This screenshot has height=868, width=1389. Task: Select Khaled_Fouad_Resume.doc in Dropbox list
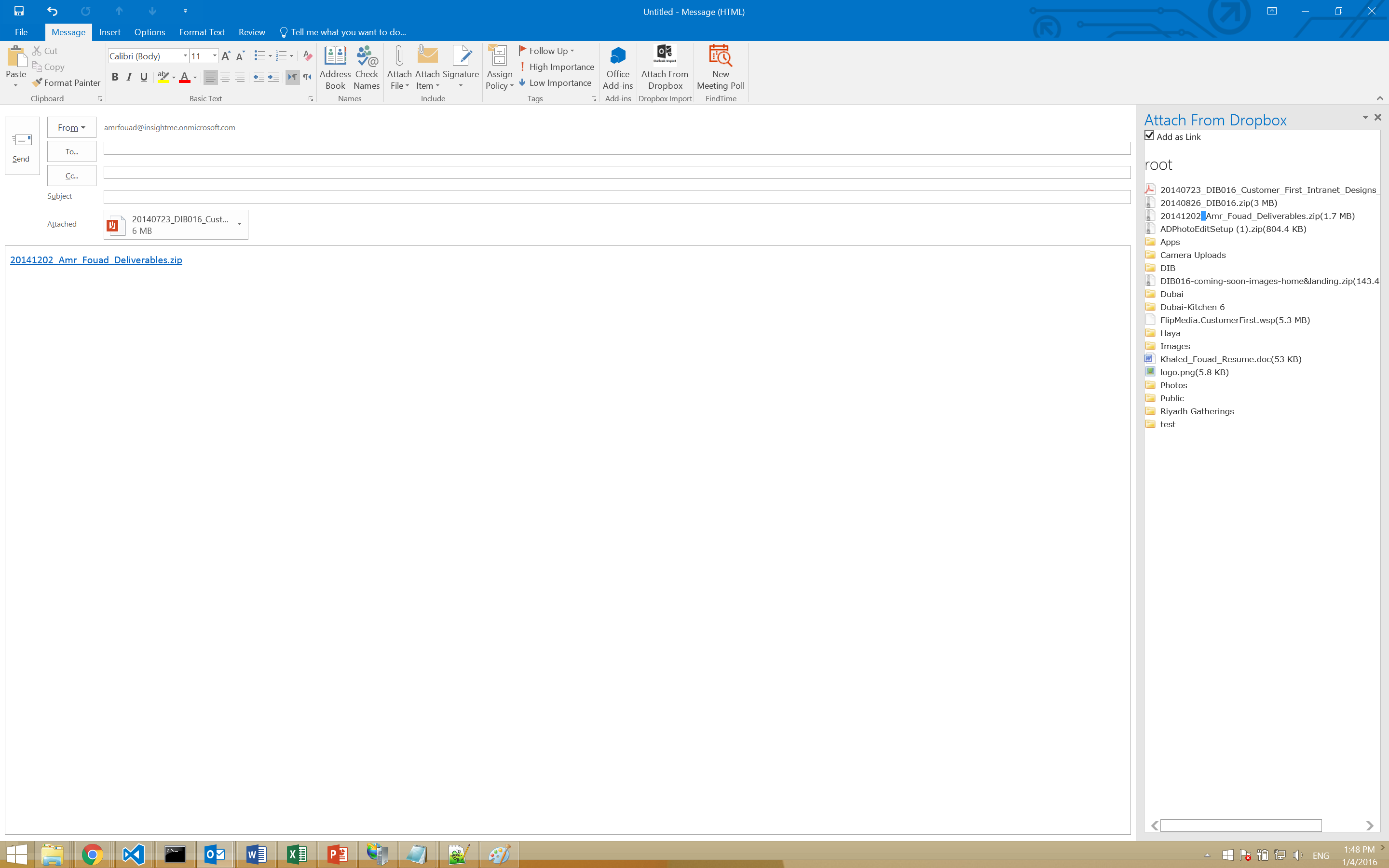pos(1231,359)
